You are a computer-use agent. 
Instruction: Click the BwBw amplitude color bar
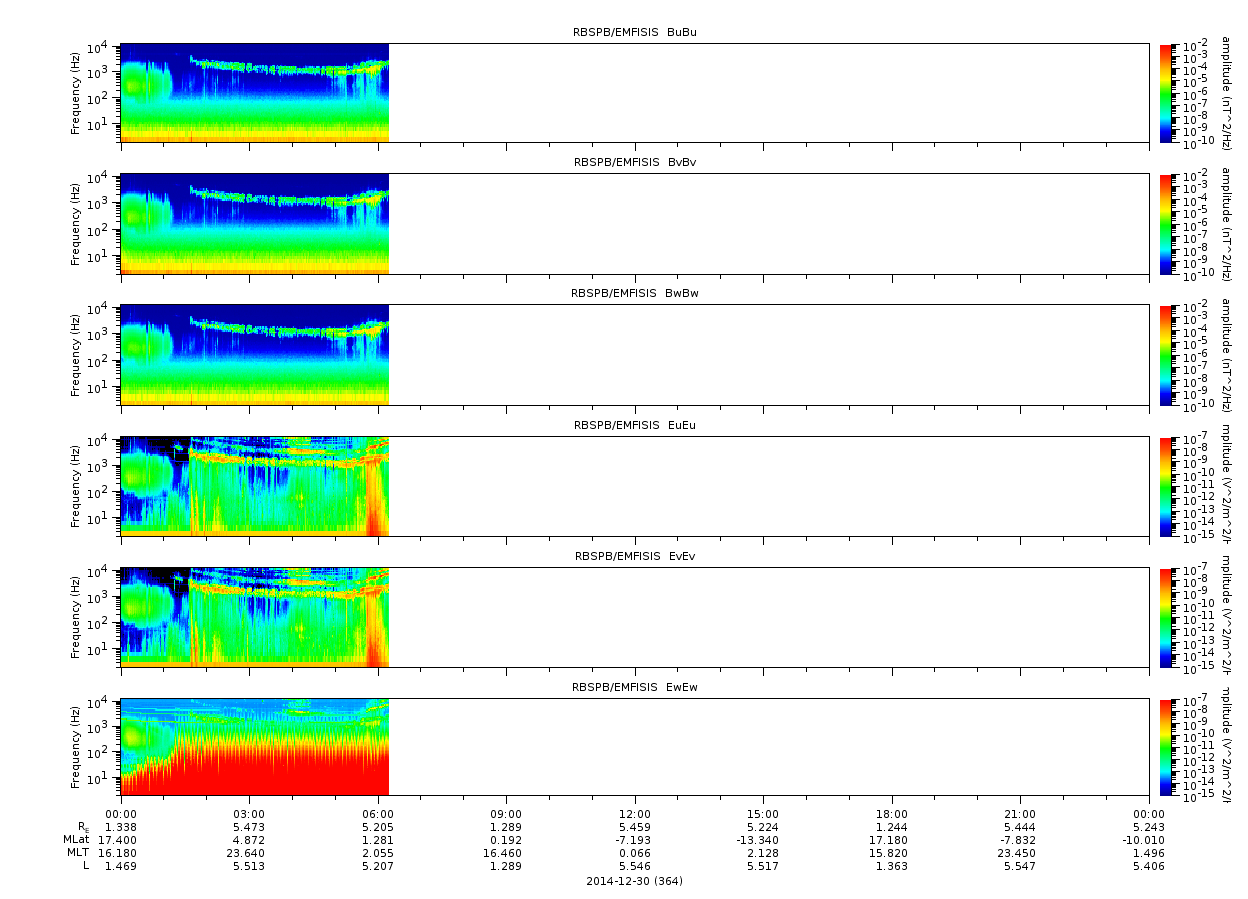click(1166, 354)
